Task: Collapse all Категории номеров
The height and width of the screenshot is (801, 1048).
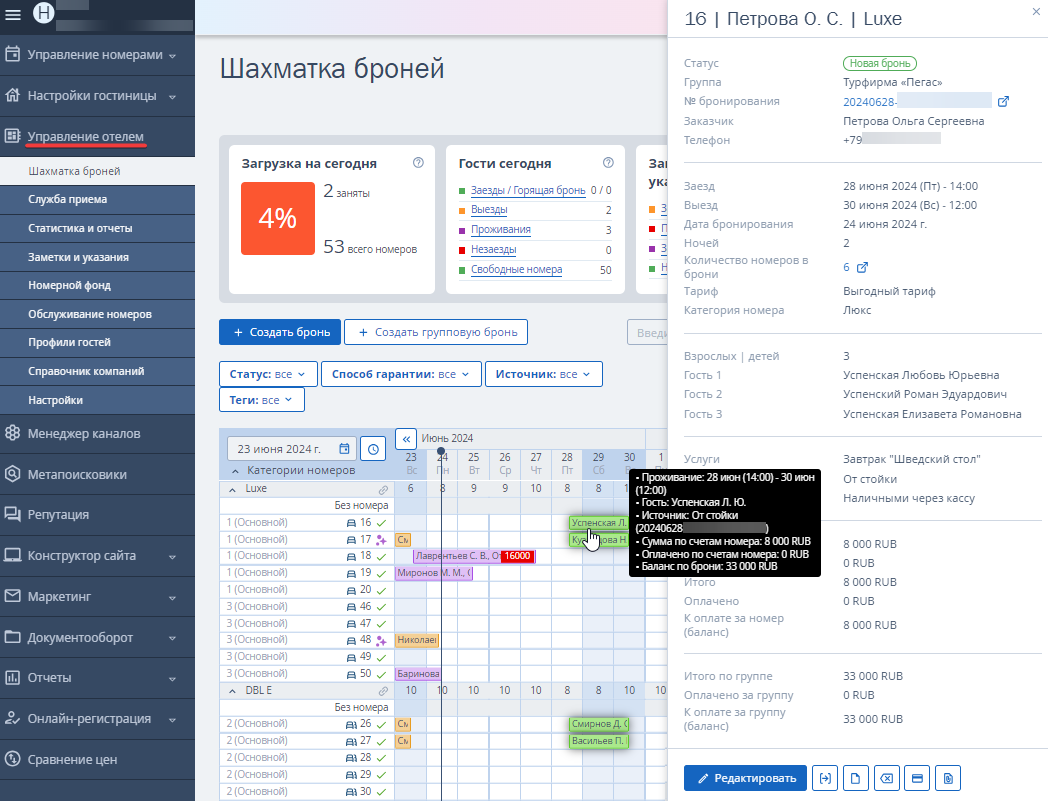Action: click(235, 471)
